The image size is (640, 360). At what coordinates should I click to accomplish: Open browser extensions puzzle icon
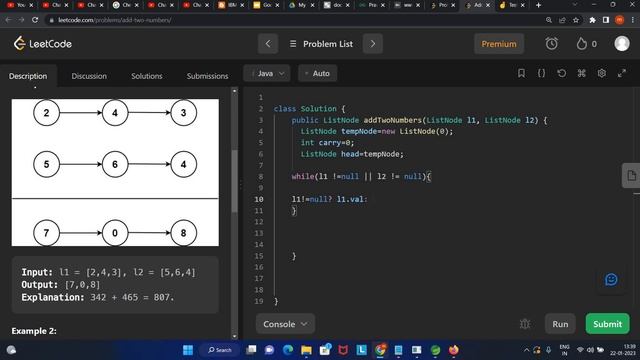592,20
